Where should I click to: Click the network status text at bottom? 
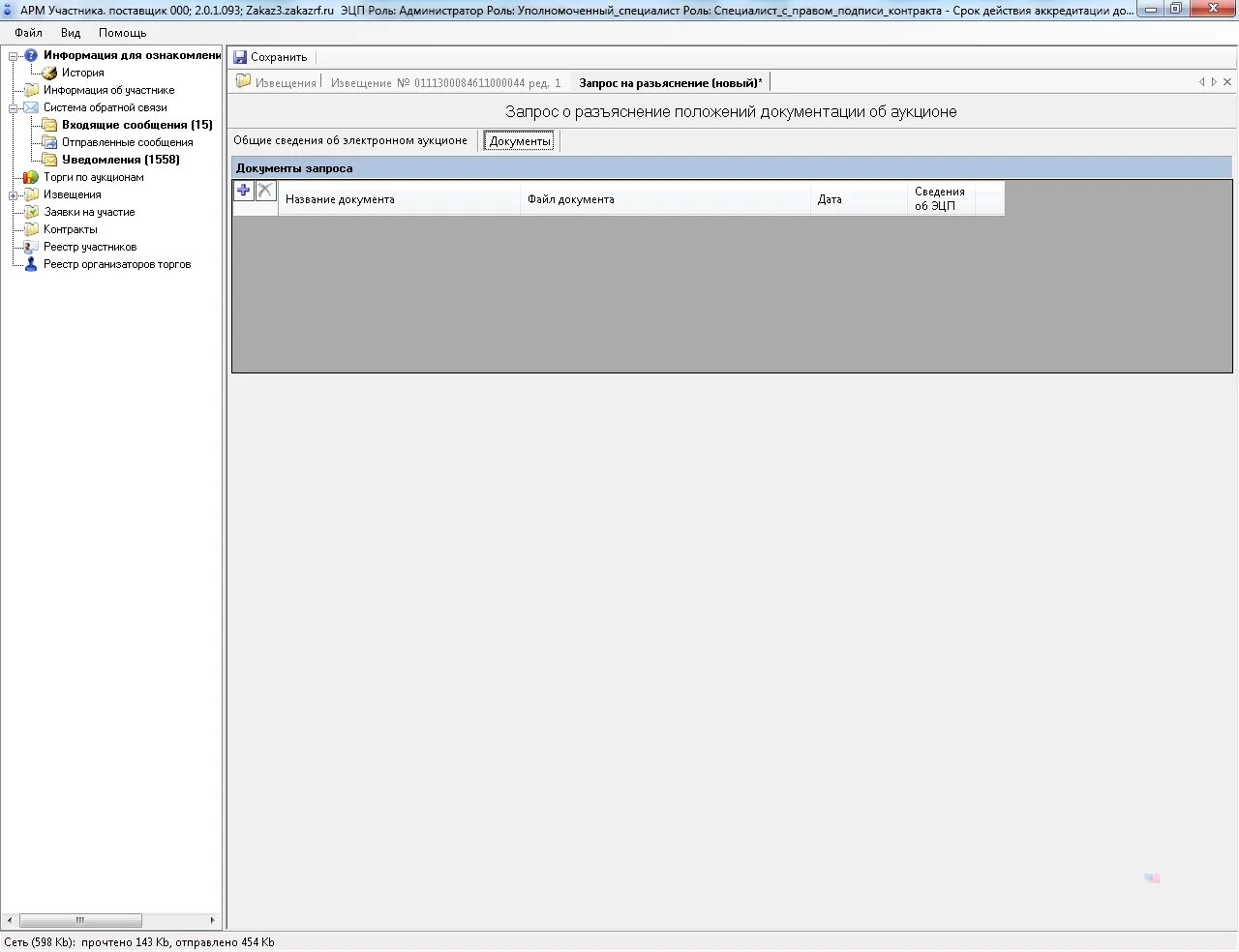139,942
